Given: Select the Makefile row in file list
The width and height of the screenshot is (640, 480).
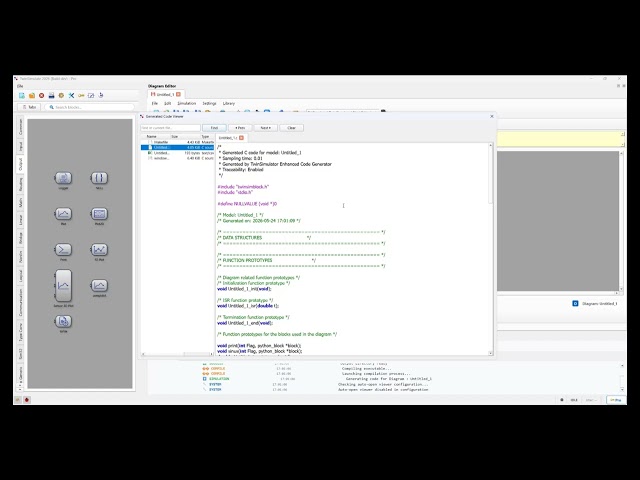Looking at the screenshot, I should pyautogui.click(x=178, y=142).
